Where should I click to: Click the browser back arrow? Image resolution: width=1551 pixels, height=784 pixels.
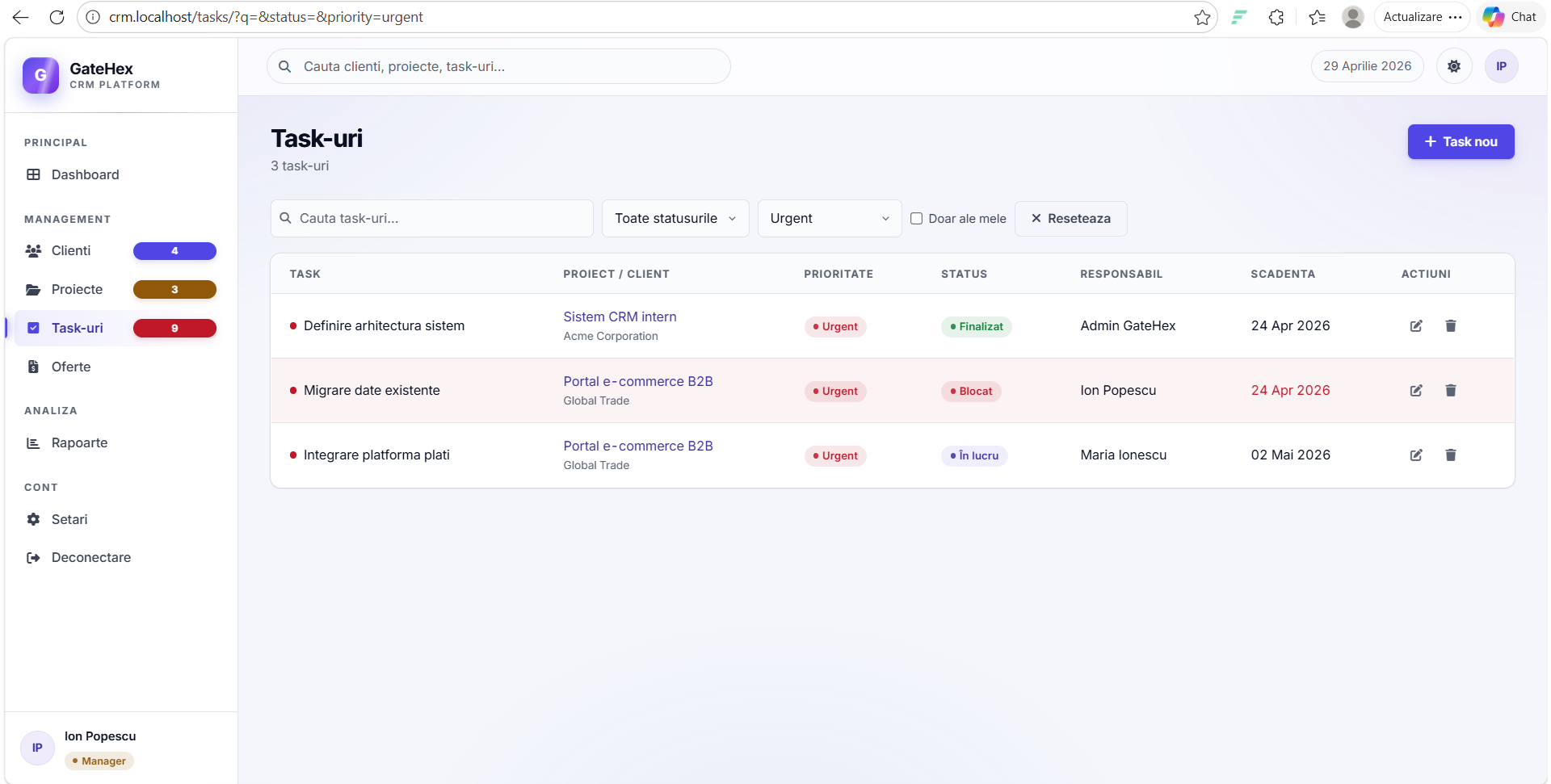point(21,17)
